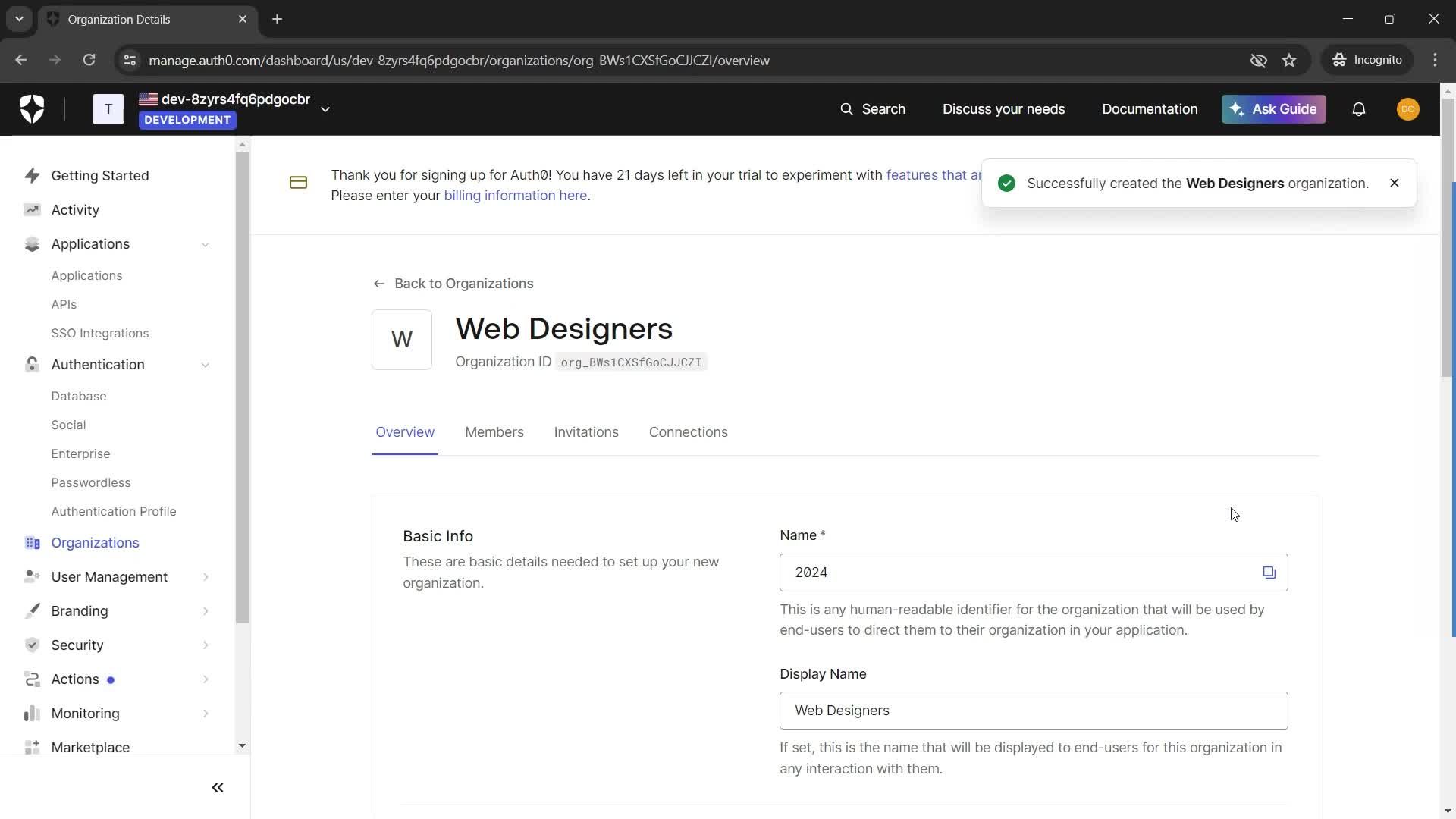This screenshot has height=819, width=1456.
Task: Open billing information here link
Action: [x=516, y=196]
